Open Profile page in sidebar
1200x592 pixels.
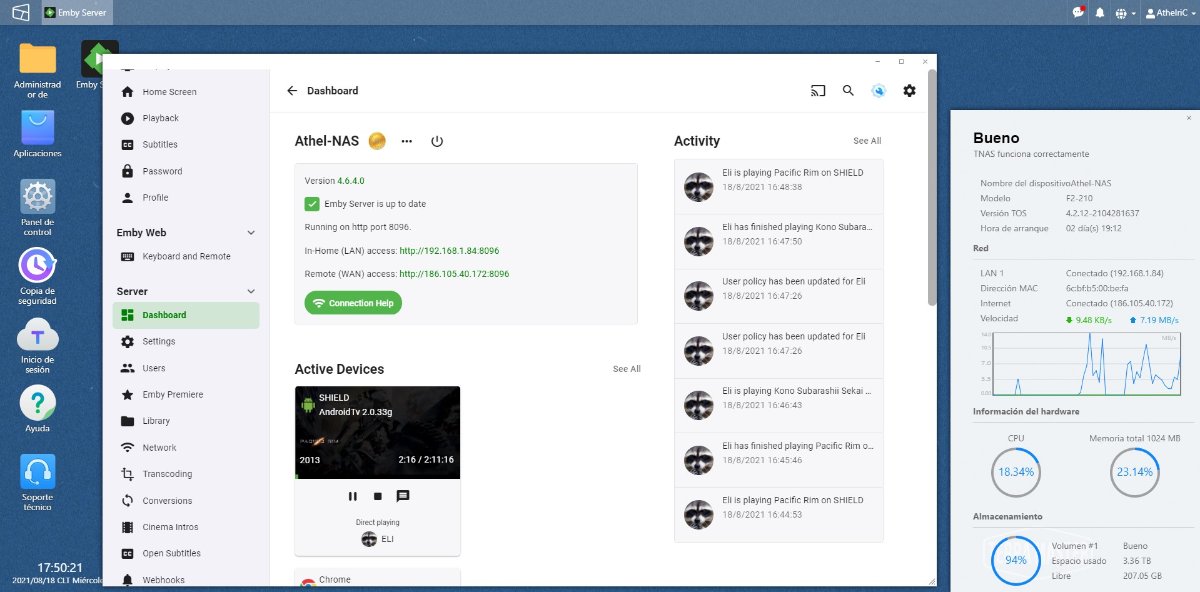click(186, 198)
